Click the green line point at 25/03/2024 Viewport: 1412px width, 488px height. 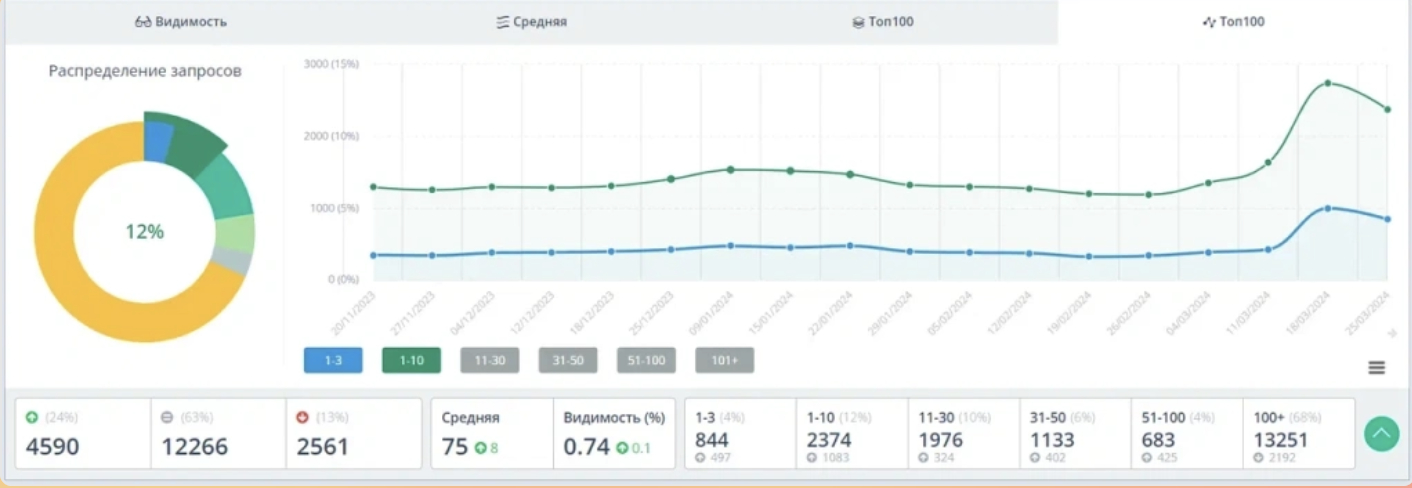(1387, 109)
